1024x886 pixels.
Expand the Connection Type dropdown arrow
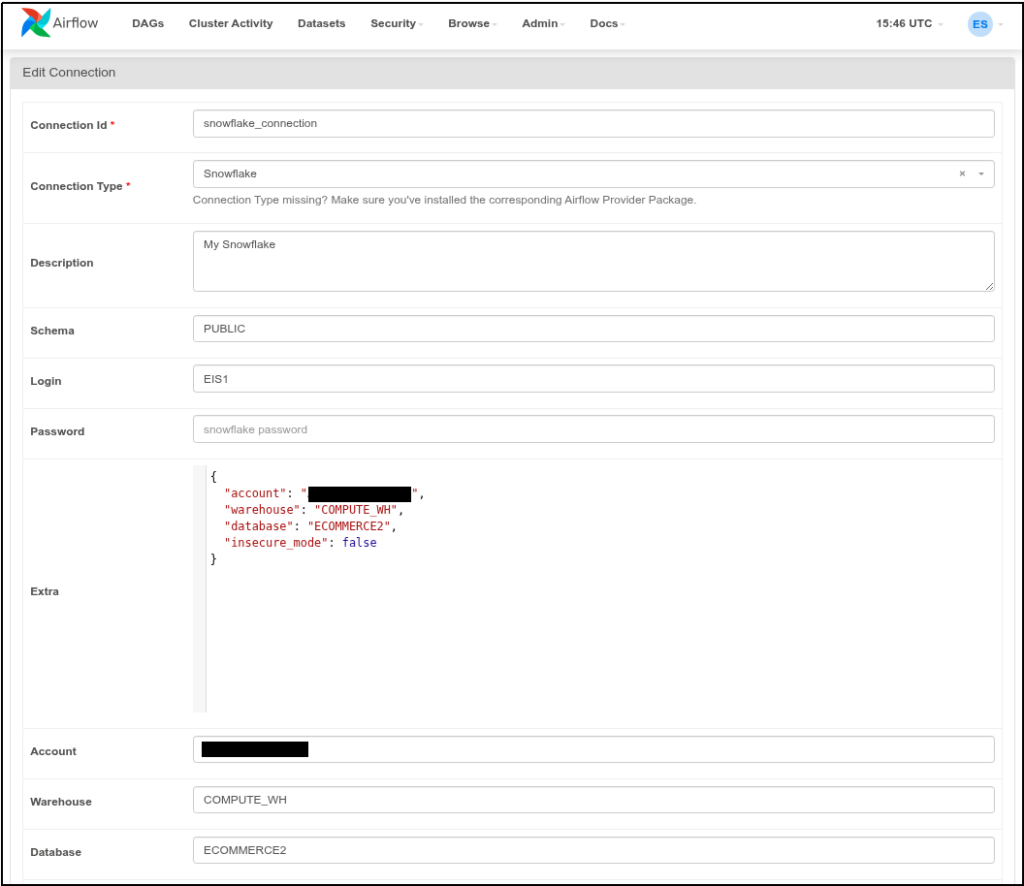point(981,174)
